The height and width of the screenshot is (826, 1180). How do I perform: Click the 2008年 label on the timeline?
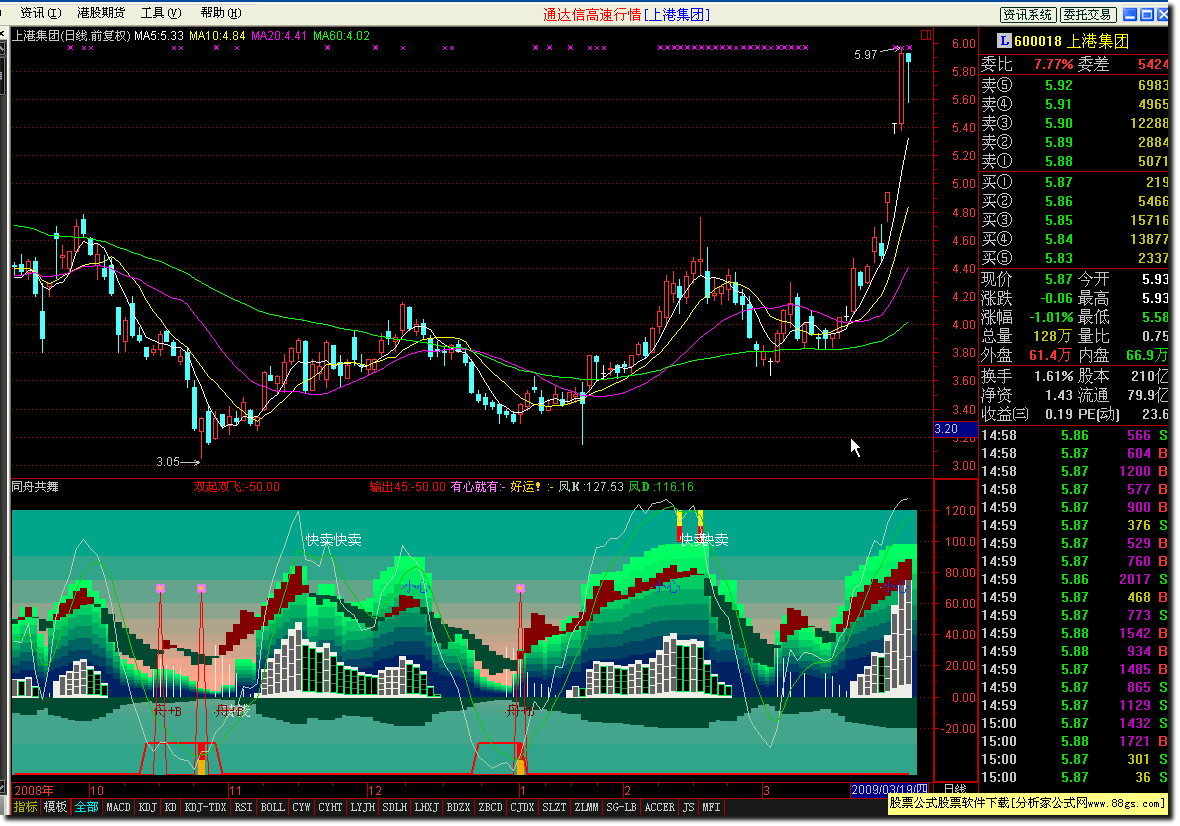[x=34, y=790]
